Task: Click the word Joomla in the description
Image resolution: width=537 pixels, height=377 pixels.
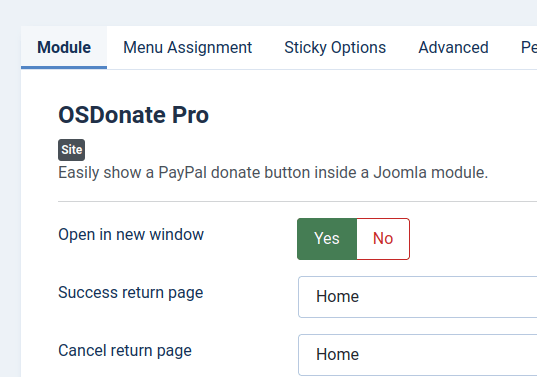Action: 400,173
